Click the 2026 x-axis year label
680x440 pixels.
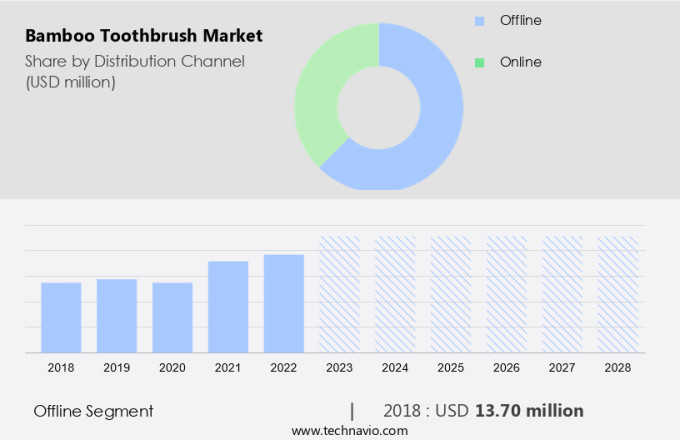click(x=506, y=368)
